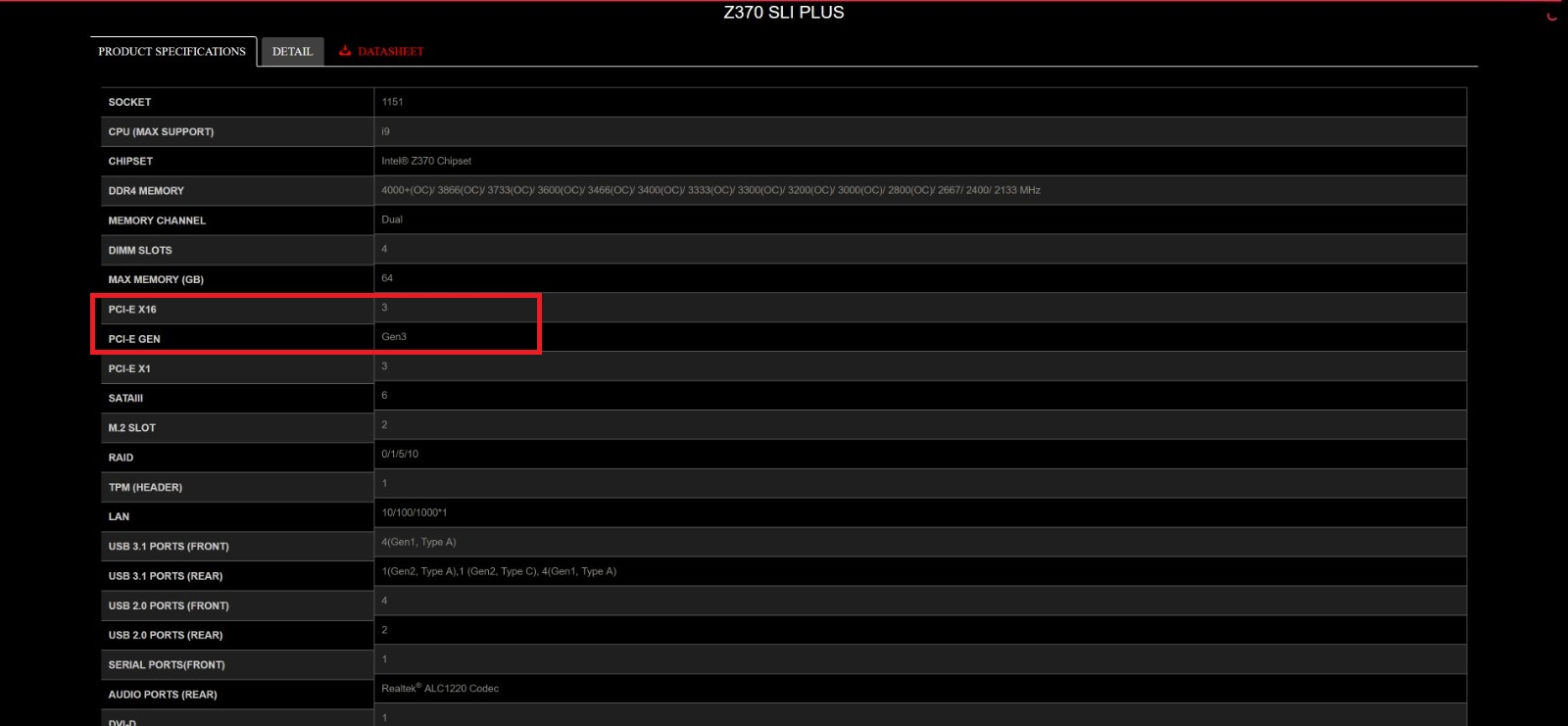The image size is (1568, 726).
Task: Click the MEMORY CHANNEL row label
Action: point(157,220)
